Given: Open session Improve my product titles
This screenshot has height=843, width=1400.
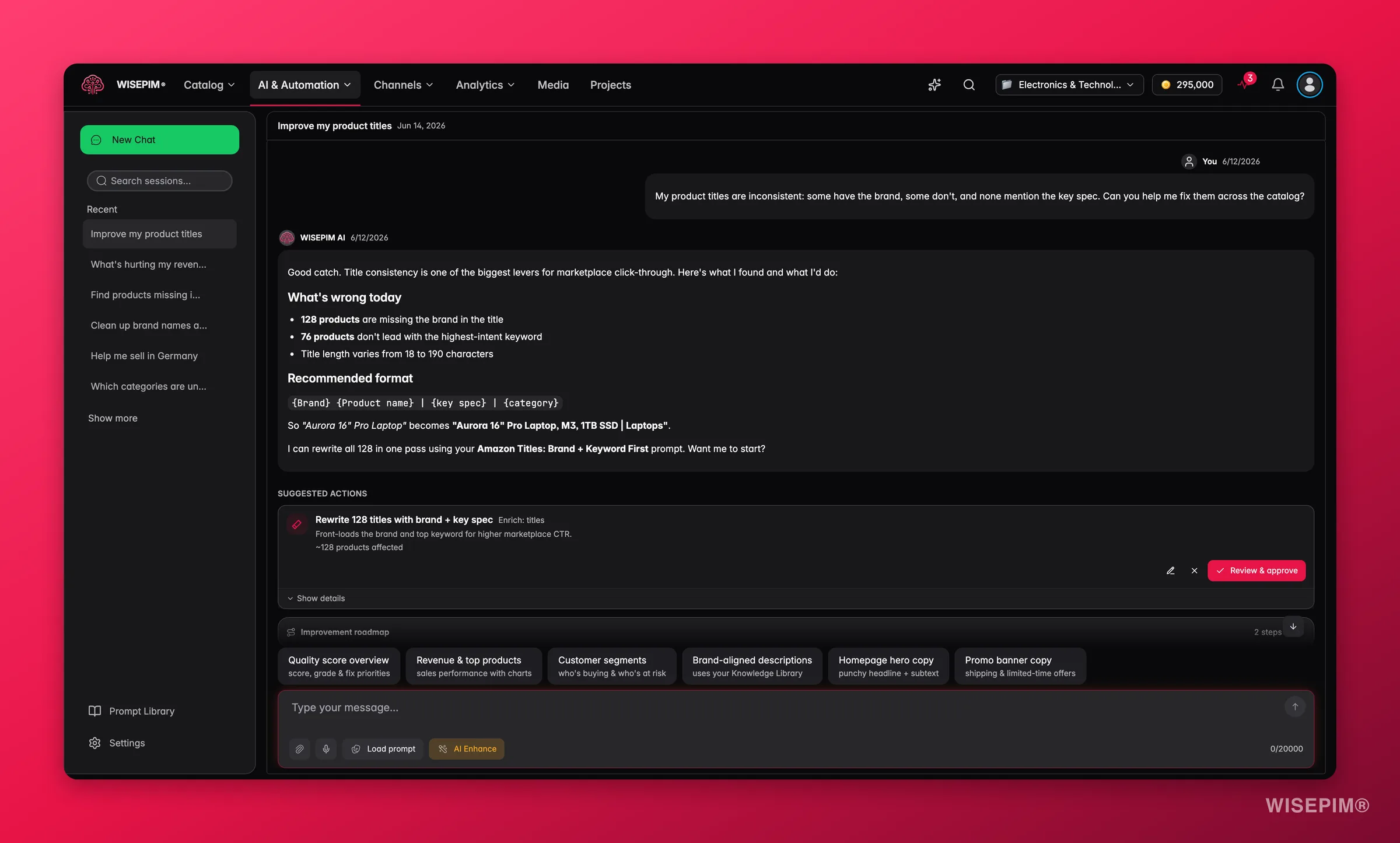Looking at the screenshot, I should (159, 234).
